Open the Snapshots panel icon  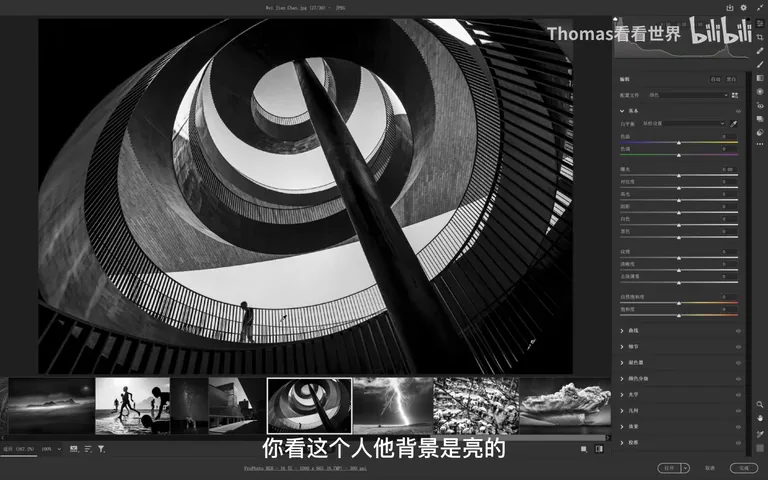[x=760, y=119]
